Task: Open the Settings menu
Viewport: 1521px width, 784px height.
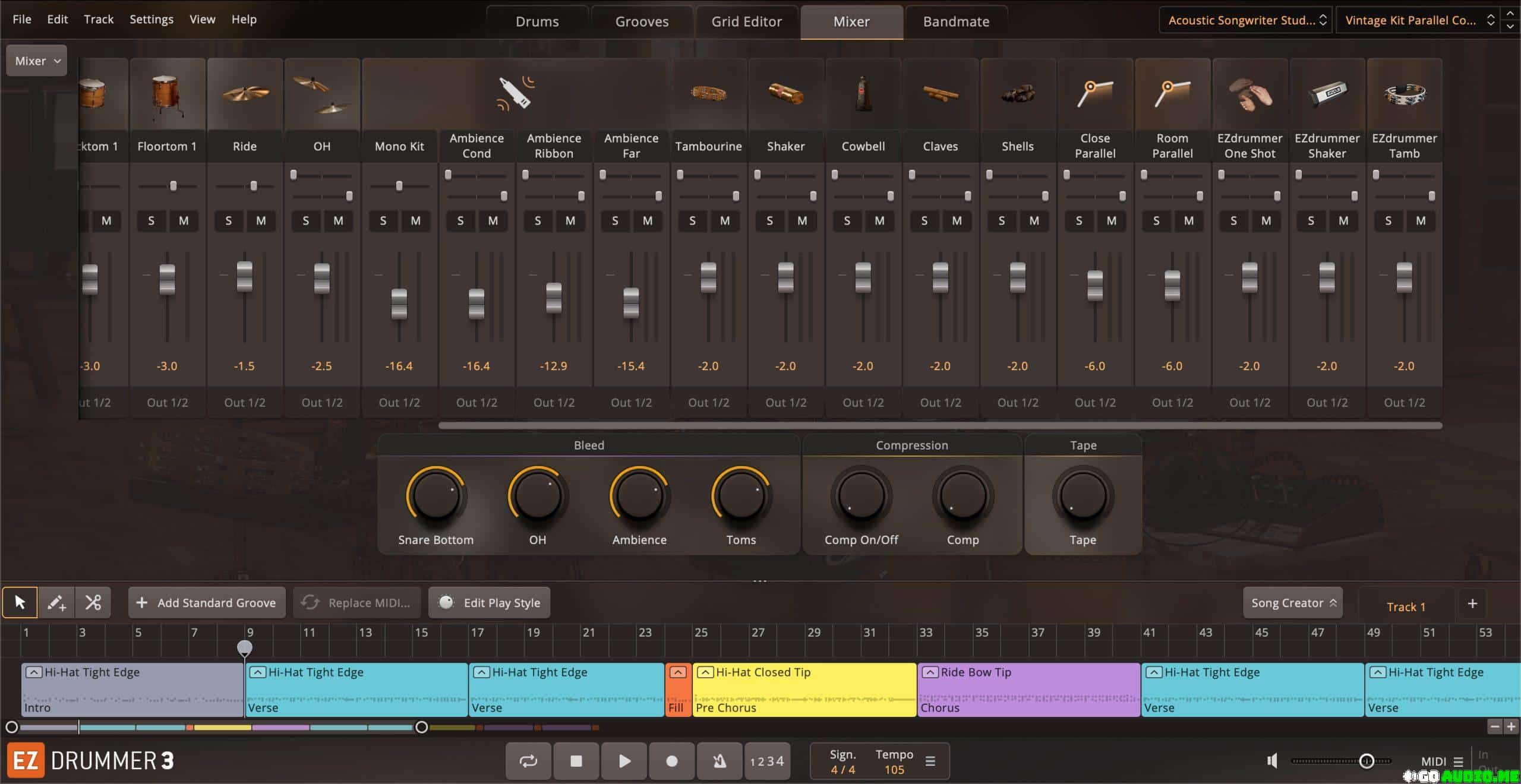Action: click(x=152, y=19)
